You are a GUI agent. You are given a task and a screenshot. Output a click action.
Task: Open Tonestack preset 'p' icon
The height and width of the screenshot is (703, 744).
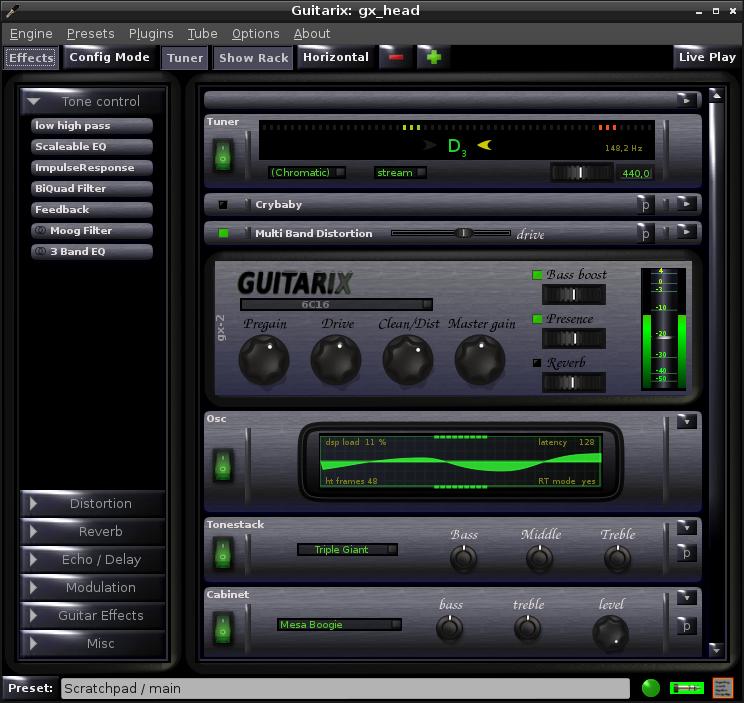pos(686,553)
